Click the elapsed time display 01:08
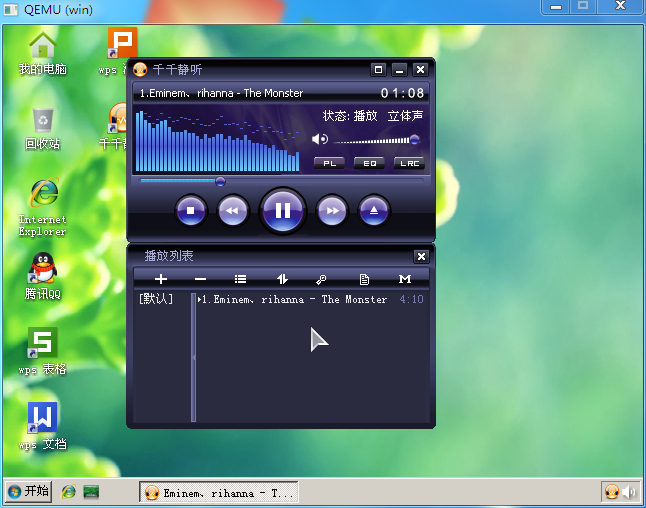 (x=402, y=93)
